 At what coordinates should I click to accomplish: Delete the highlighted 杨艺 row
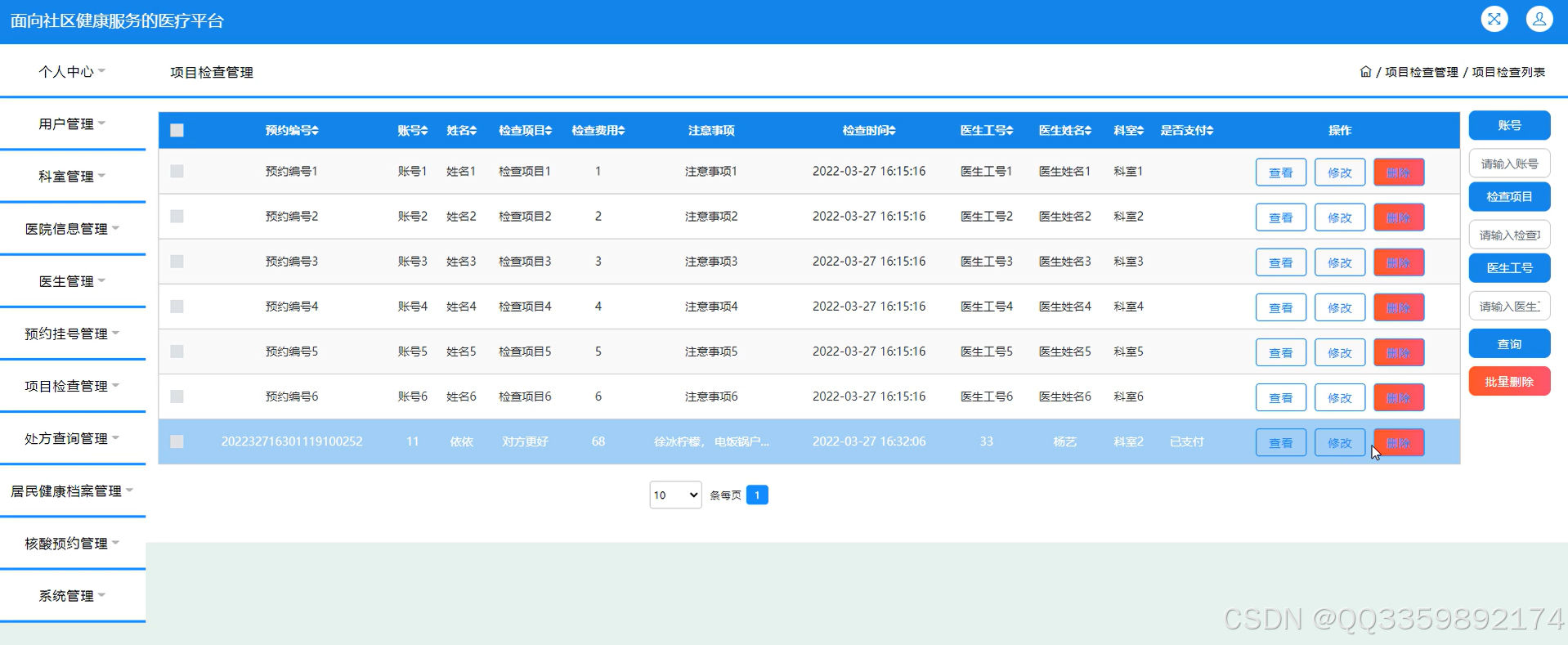[x=1399, y=442]
